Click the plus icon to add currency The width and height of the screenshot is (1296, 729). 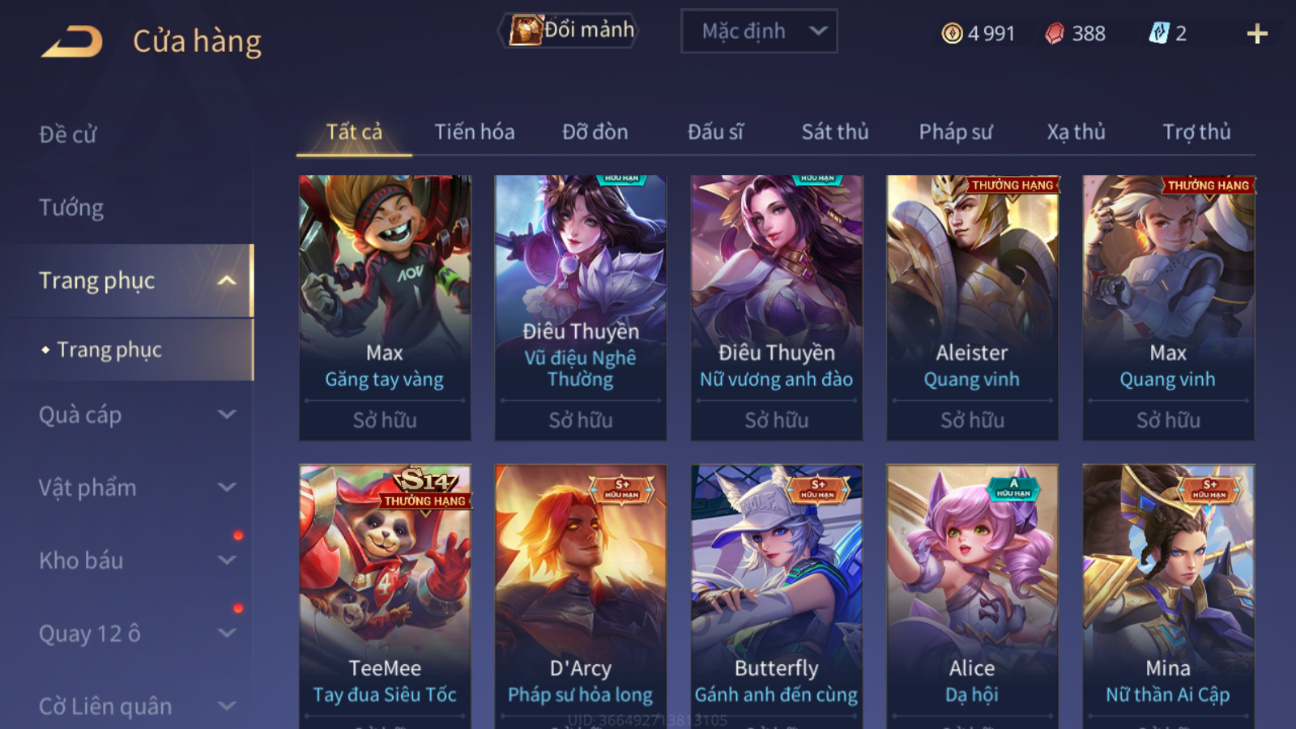coord(1257,34)
